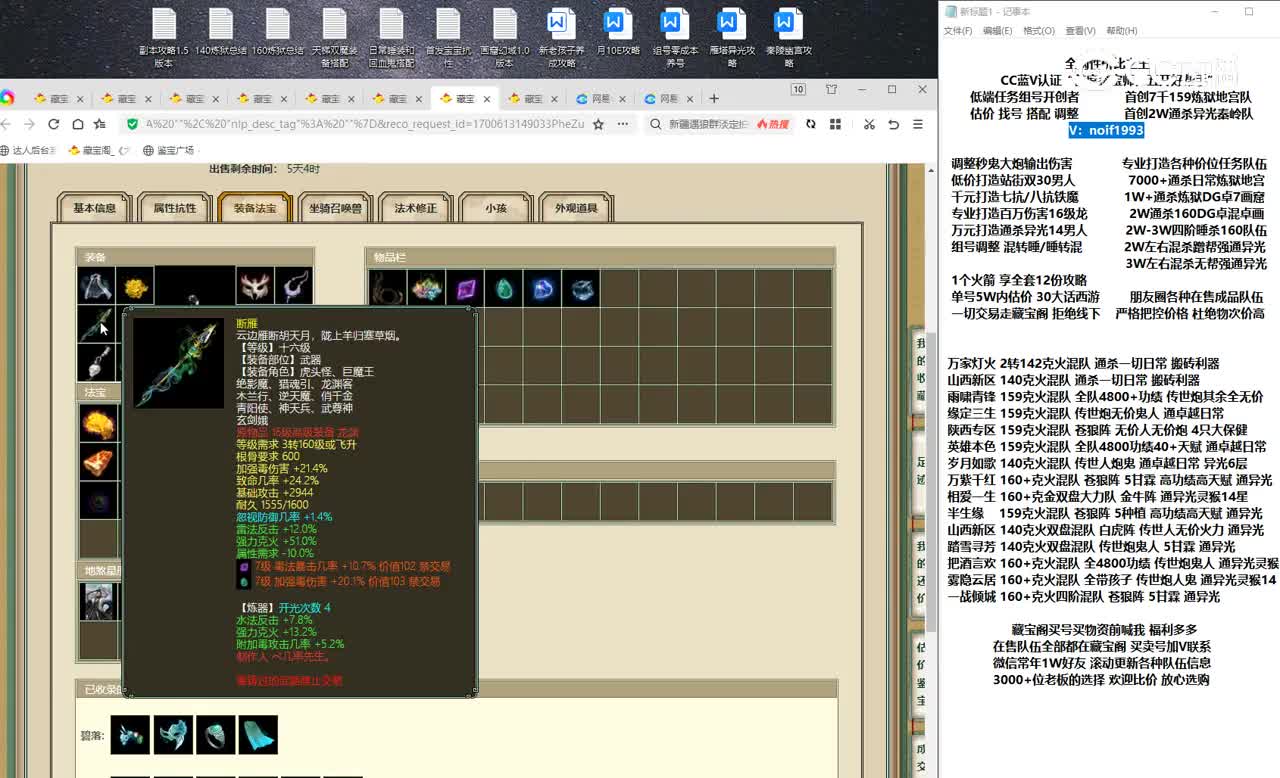
Task: Open Notepad 帮助(H) menu
Action: click(x=1122, y=31)
